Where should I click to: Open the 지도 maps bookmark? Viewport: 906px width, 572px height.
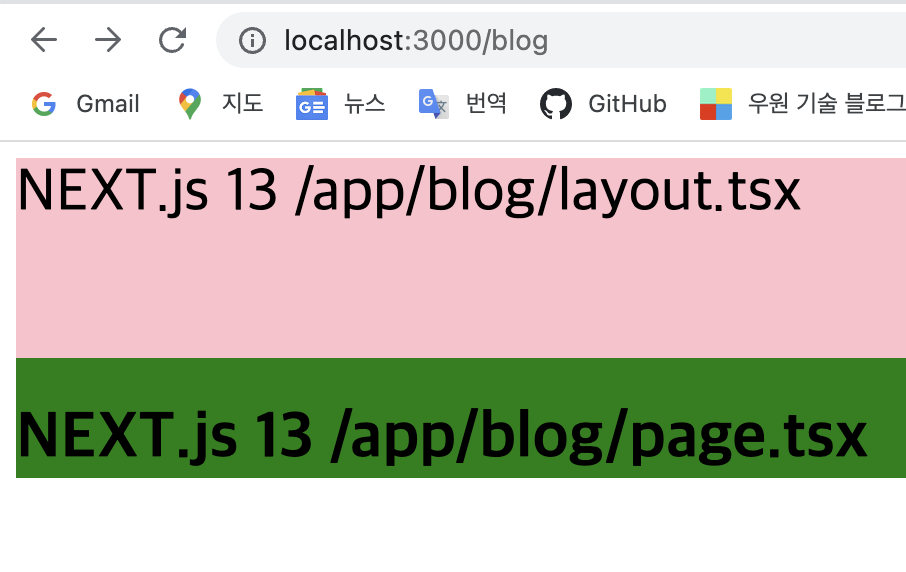point(220,104)
